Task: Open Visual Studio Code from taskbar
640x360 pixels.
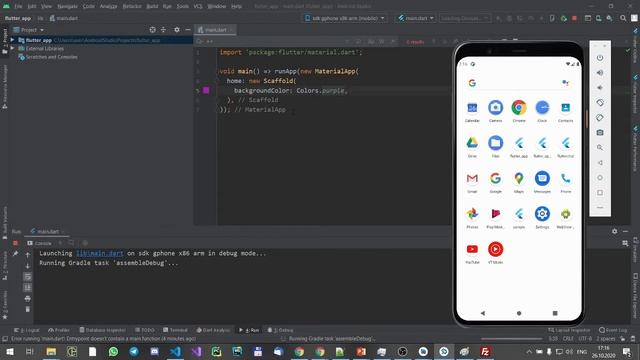Action: [175, 351]
